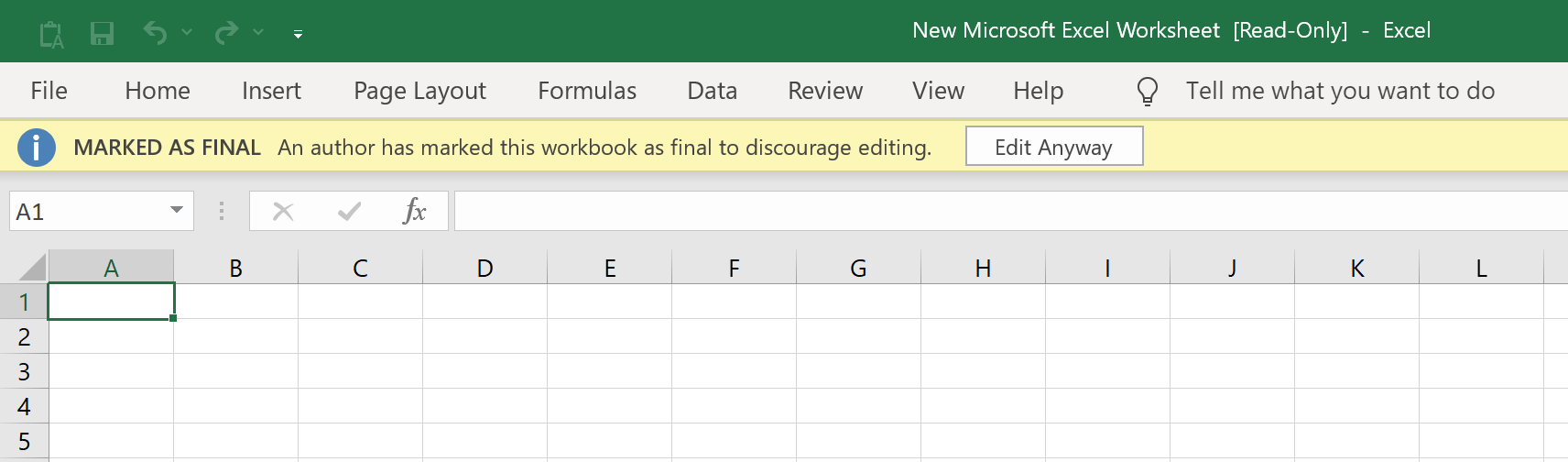Click the MARKED AS FINAL label
1568x462 pixels.
tap(167, 148)
